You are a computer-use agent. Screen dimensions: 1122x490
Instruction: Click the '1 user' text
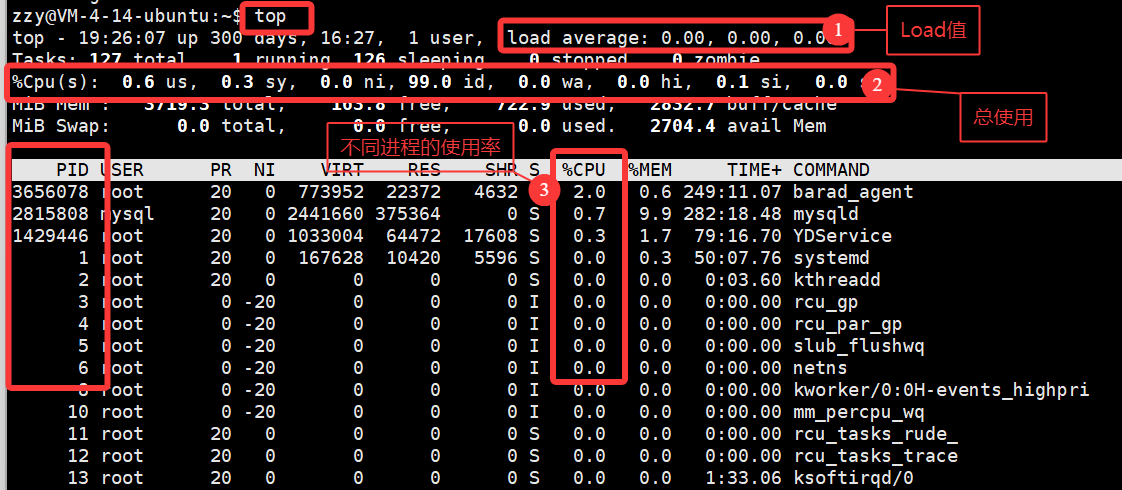click(442, 38)
